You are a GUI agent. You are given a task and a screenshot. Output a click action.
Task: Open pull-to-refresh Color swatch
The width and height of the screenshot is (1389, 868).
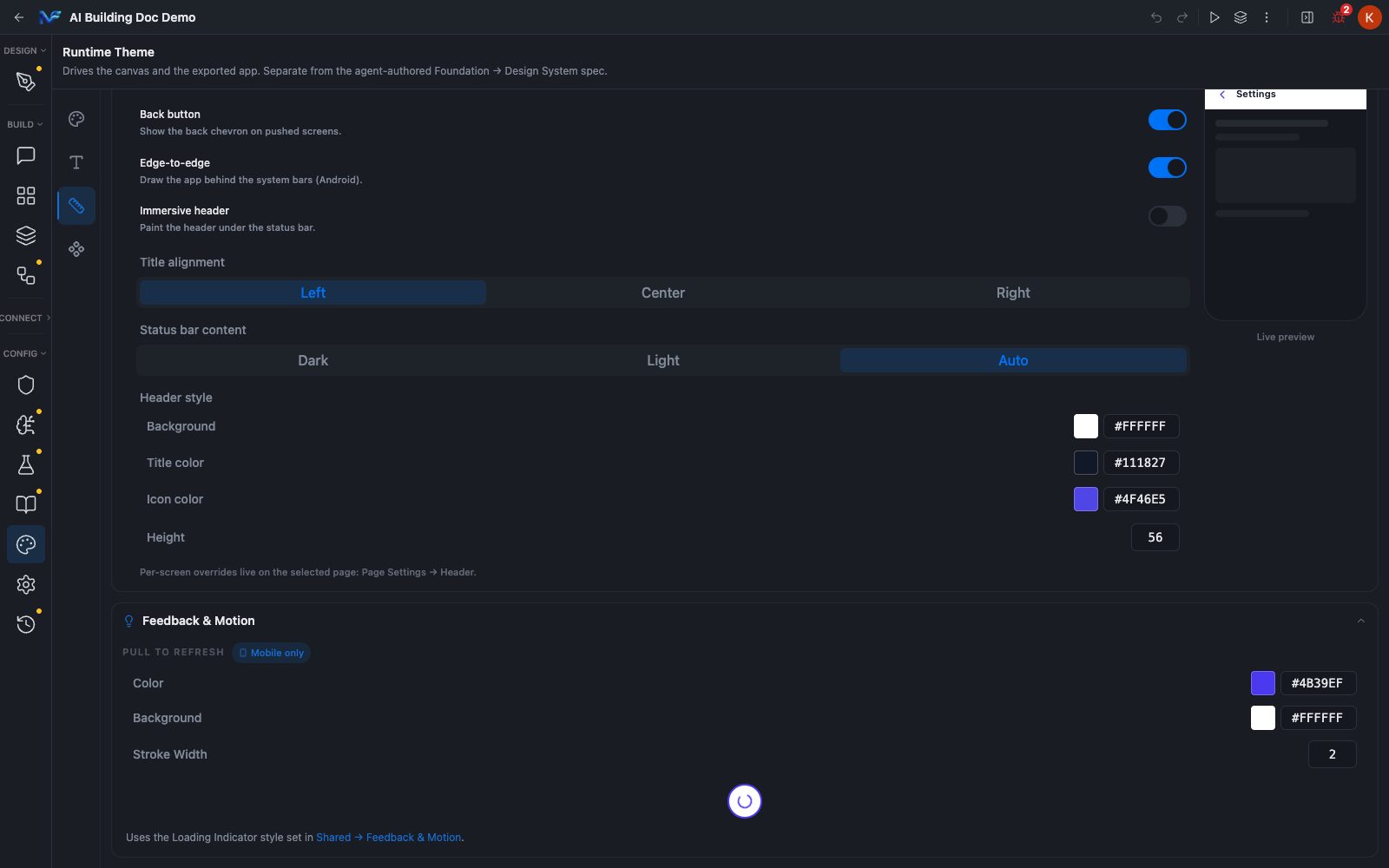(1263, 683)
